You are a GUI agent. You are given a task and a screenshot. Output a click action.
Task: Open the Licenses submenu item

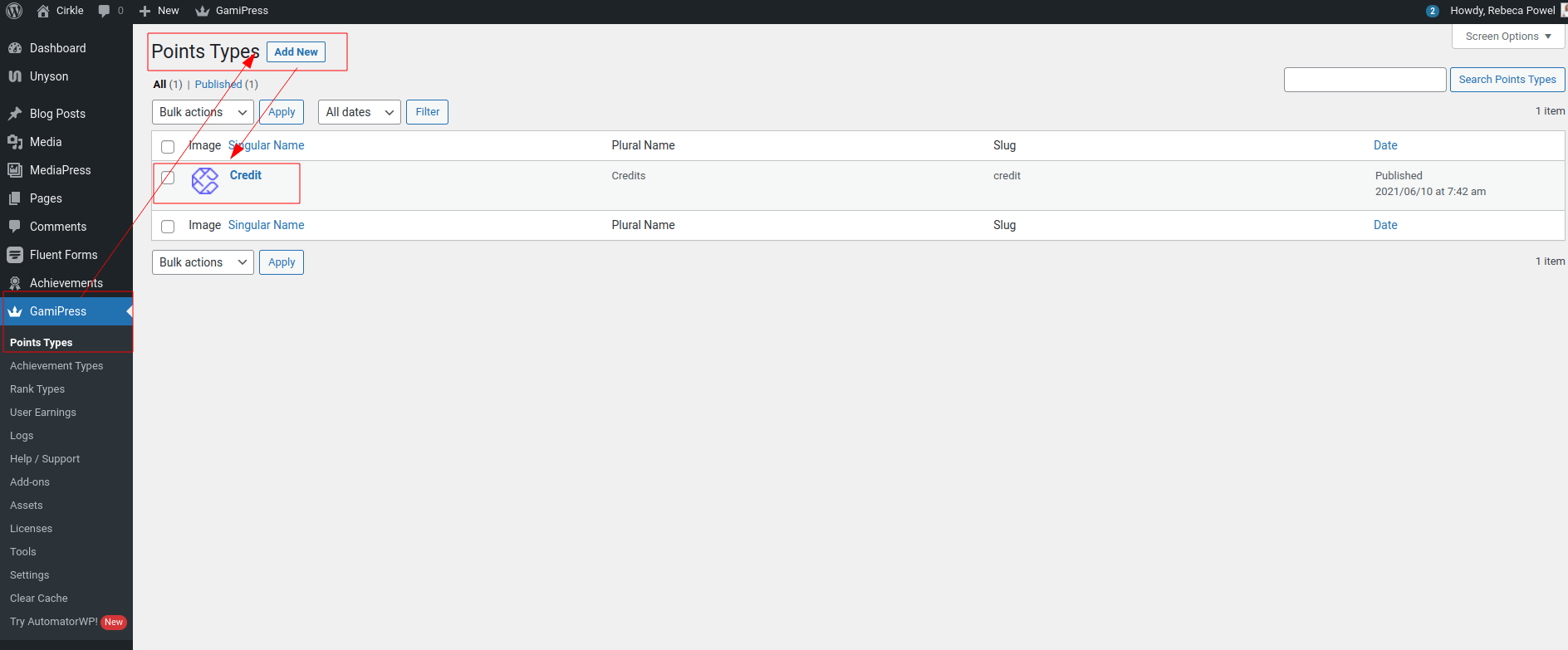[31, 528]
